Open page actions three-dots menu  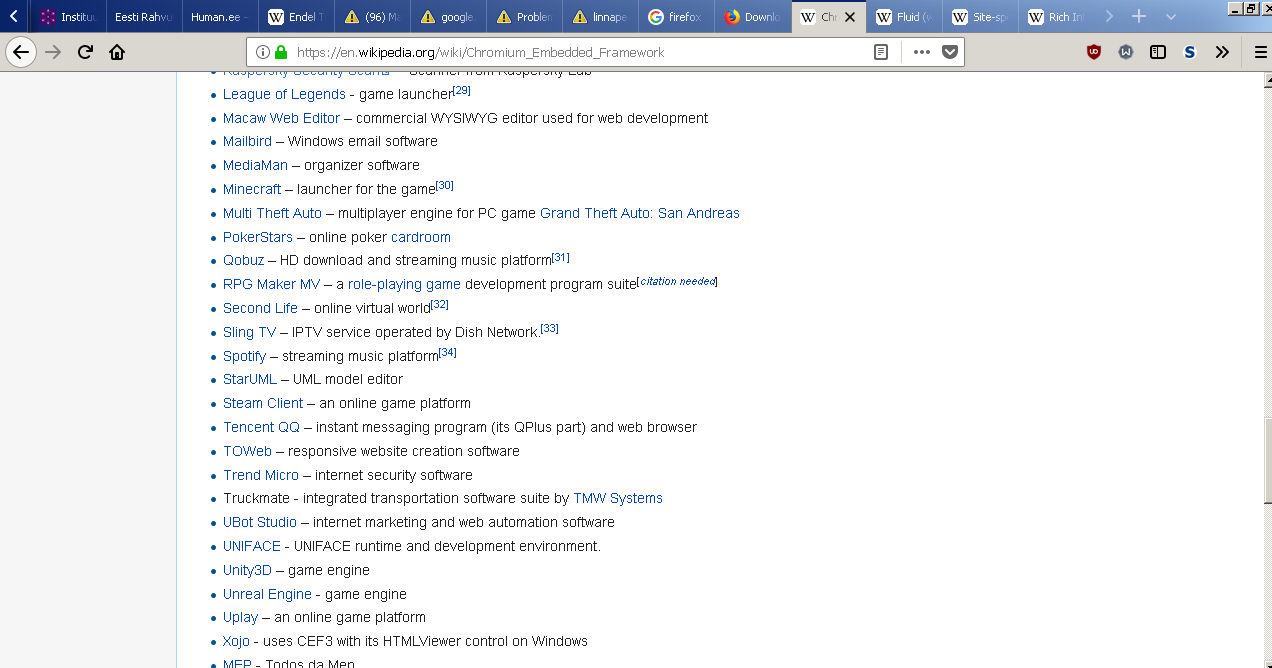pyautogui.click(x=921, y=52)
